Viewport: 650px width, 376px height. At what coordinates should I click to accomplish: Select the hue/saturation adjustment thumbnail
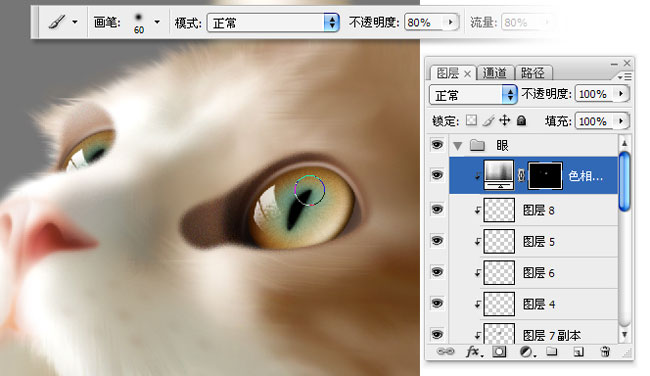coord(499,175)
